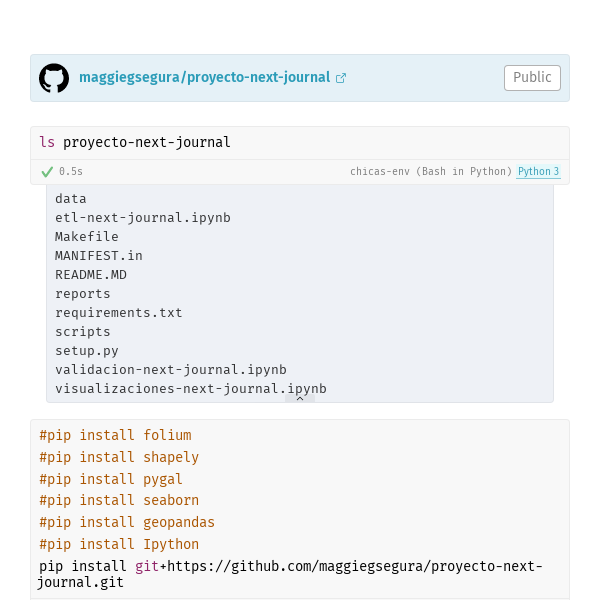The height and width of the screenshot is (600, 600).
Task: Click the #pip install seaborn comment
Action: 119,501
